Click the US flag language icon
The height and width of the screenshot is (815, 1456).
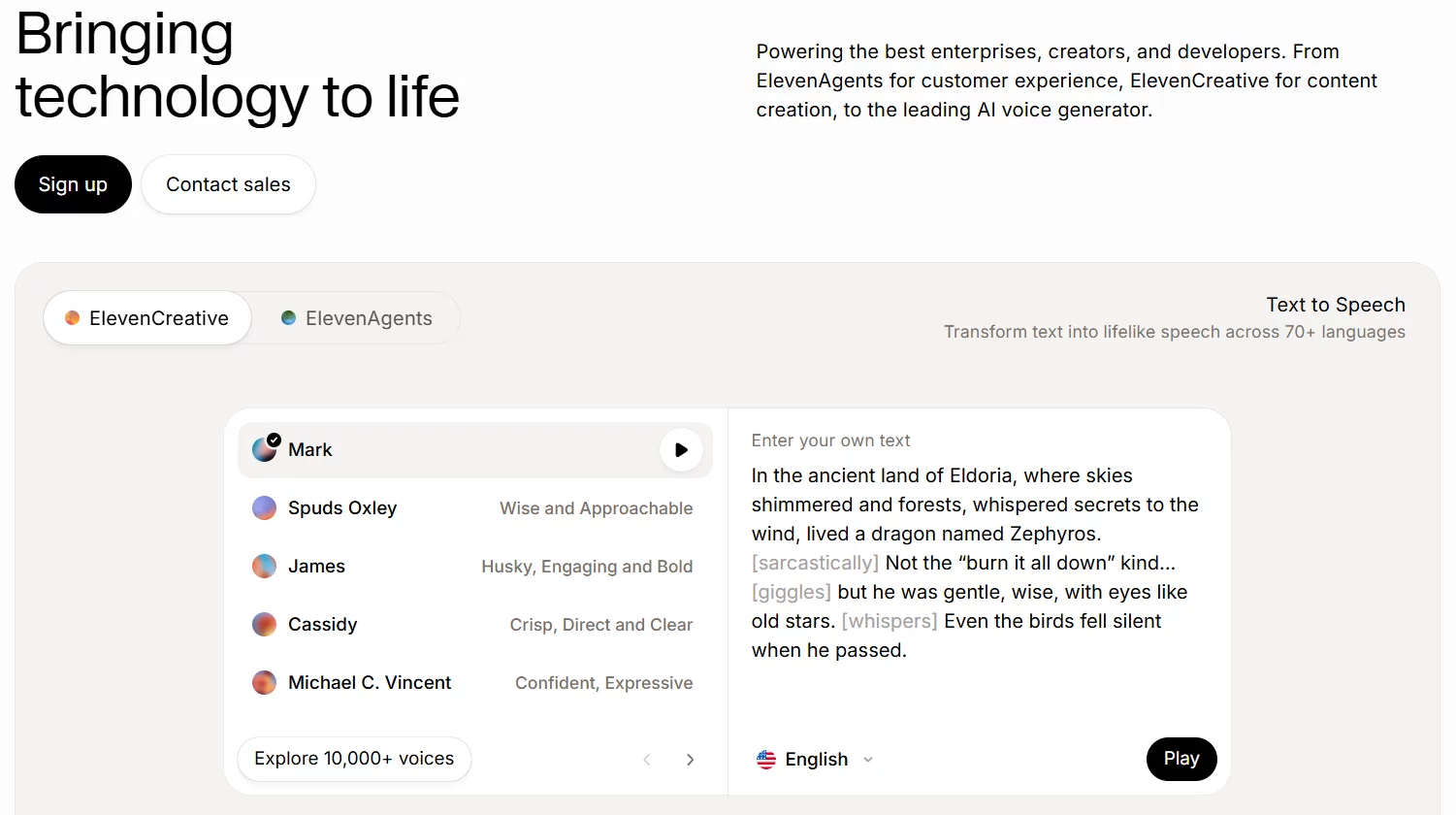click(766, 760)
